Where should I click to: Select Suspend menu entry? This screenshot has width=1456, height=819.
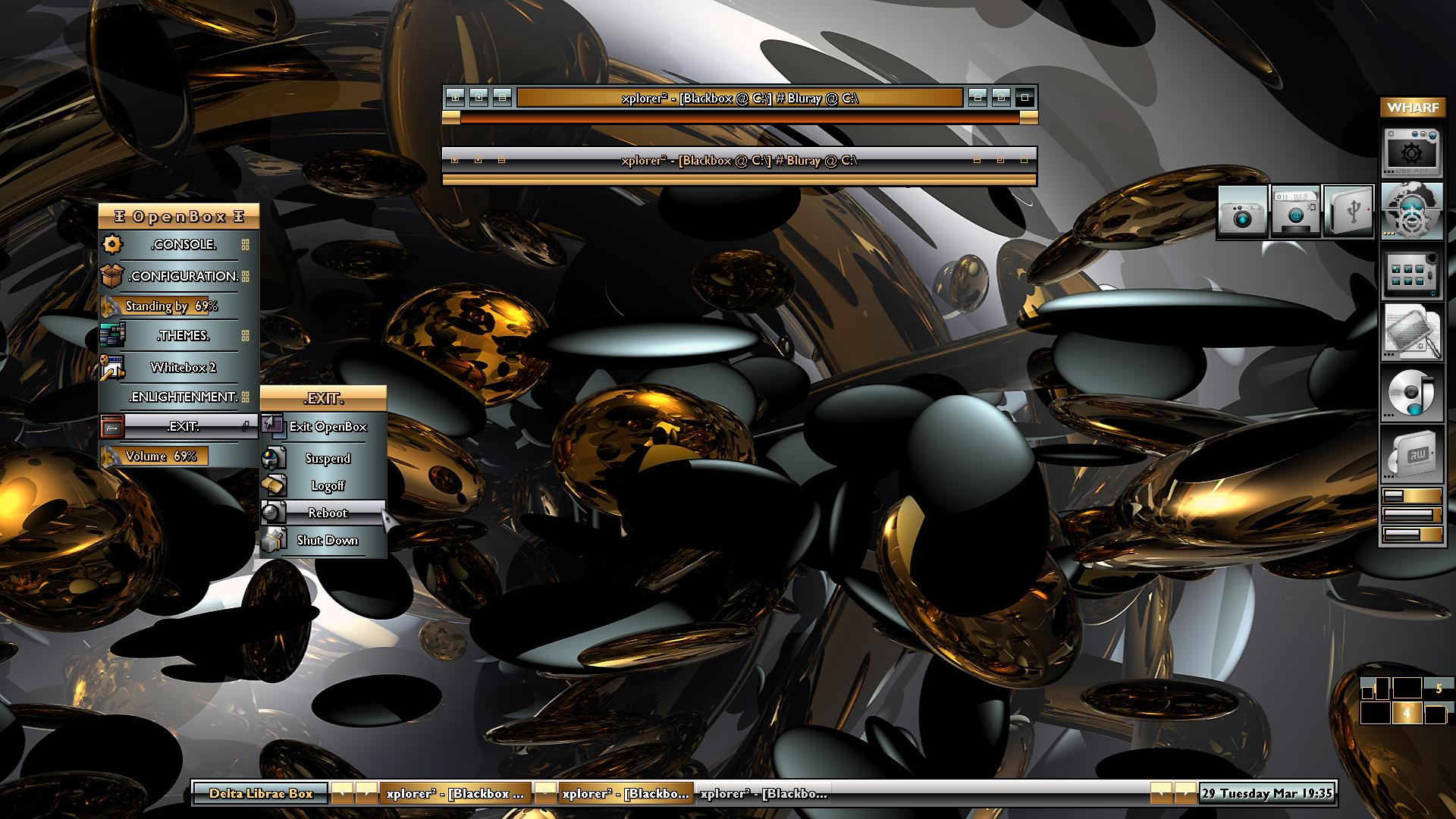[x=327, y=458]
